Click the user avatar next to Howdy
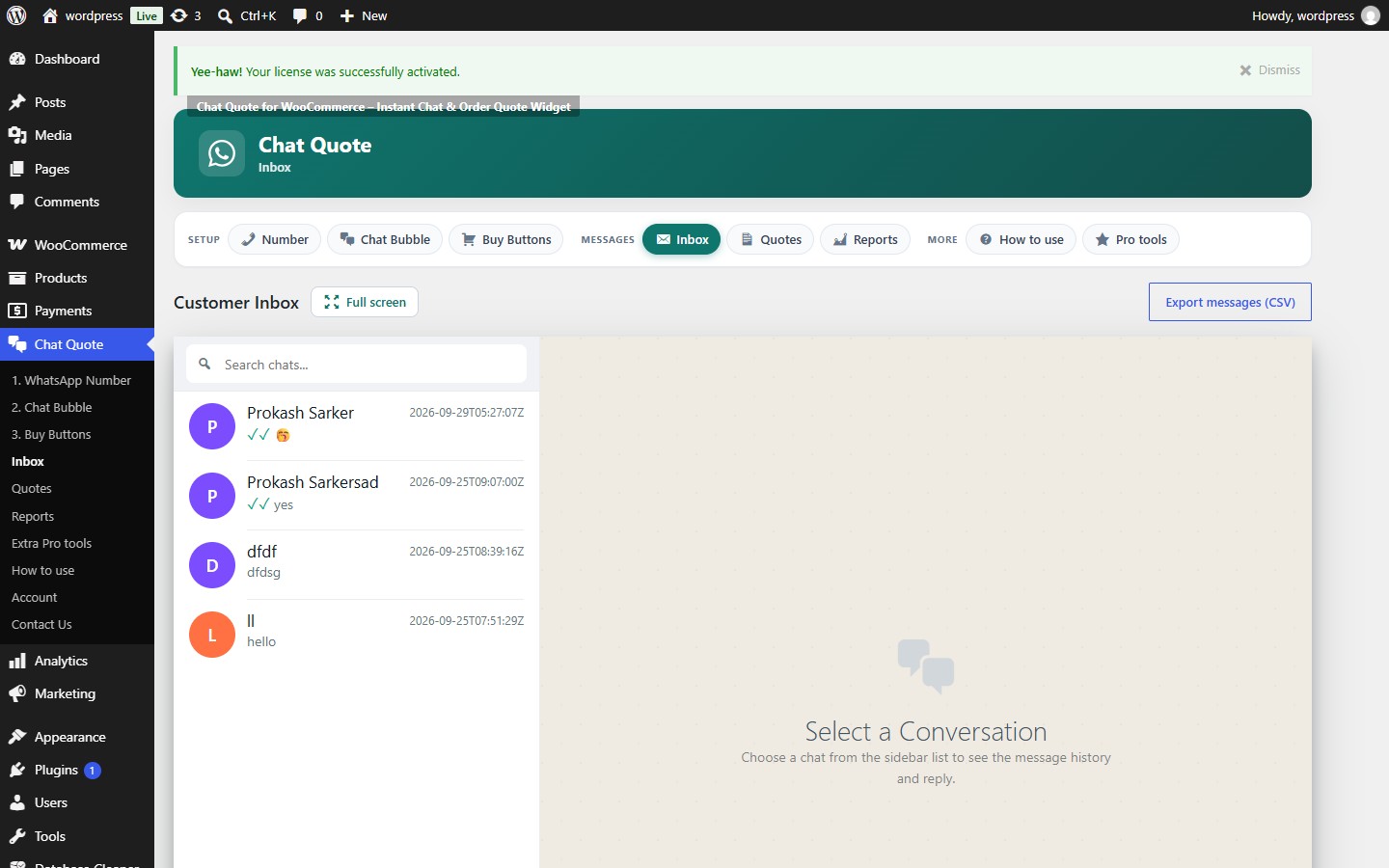This screenshot has width=1389, height=868. tap(1371, 15)
